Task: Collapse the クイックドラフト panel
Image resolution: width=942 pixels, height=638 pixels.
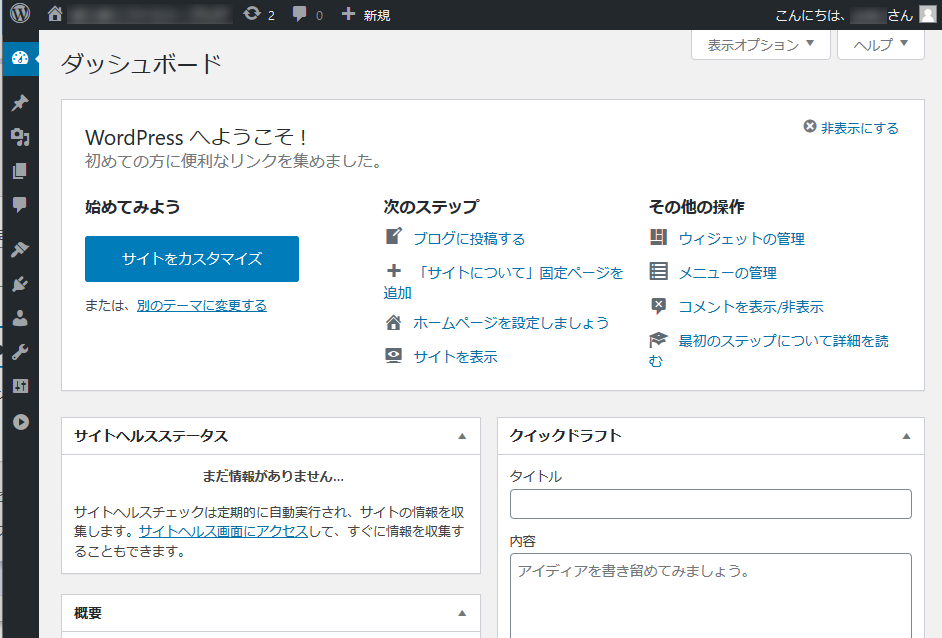Action: click(x=906, y=436)
